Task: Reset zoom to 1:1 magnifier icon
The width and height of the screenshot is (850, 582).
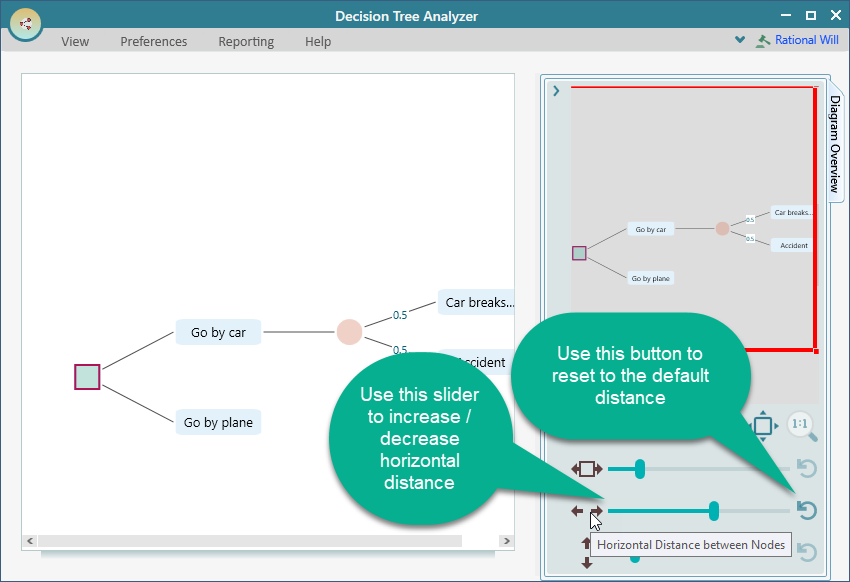Action: [x=801, y=426]
